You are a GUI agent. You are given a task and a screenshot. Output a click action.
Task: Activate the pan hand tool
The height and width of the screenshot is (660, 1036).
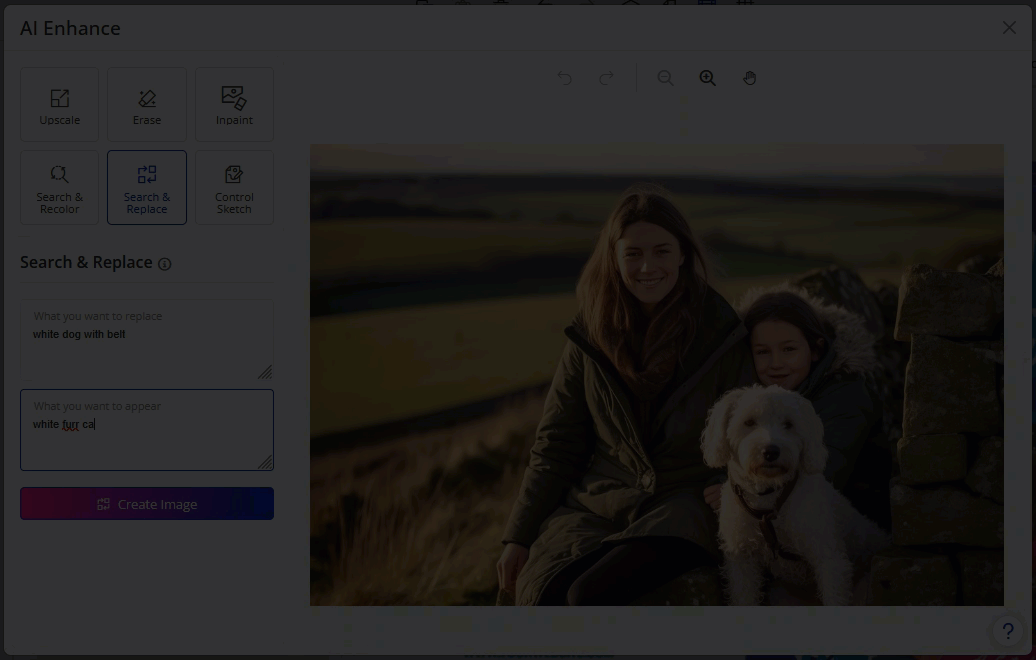[749, 78]
